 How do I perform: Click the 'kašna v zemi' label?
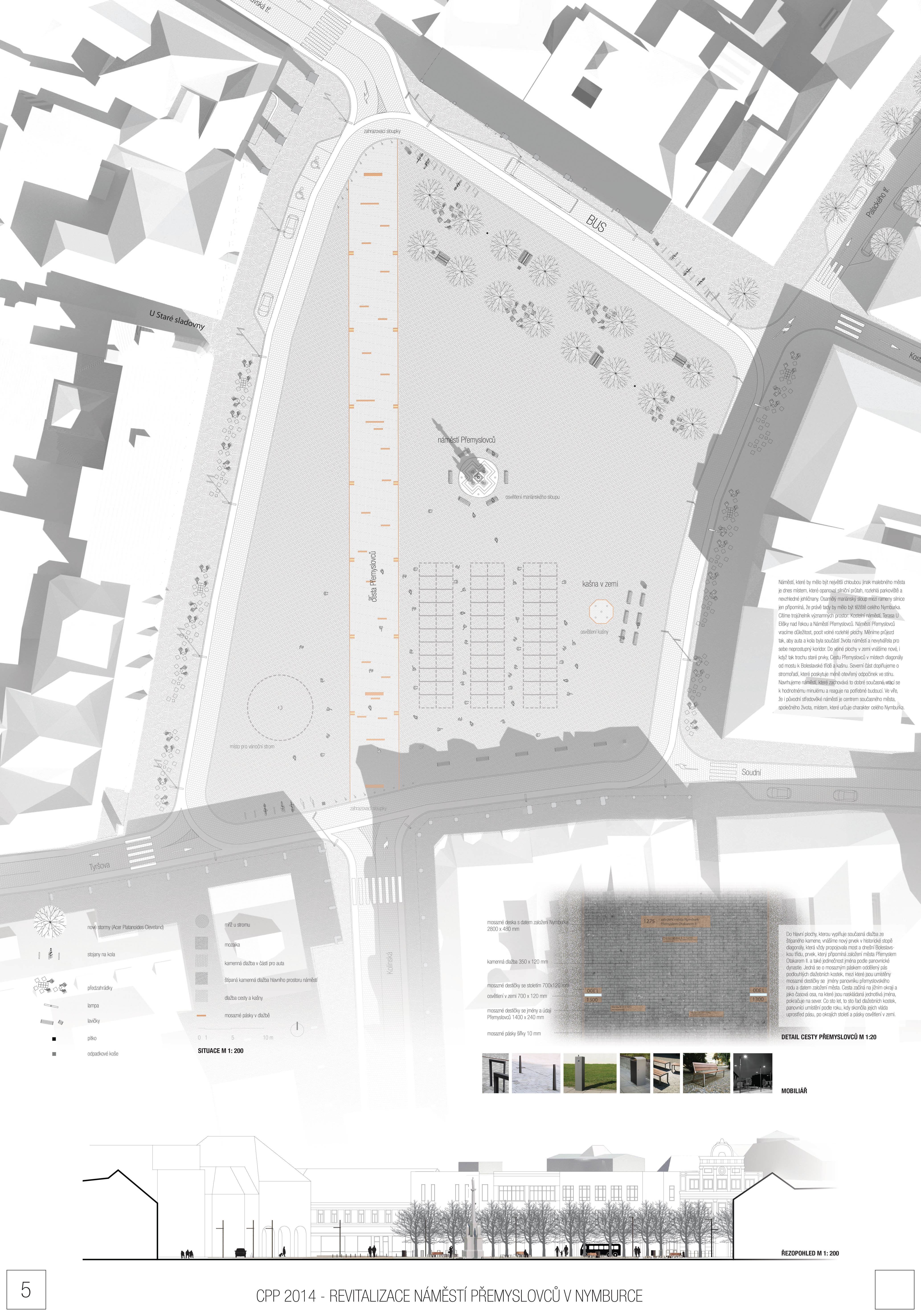(600, 584)
